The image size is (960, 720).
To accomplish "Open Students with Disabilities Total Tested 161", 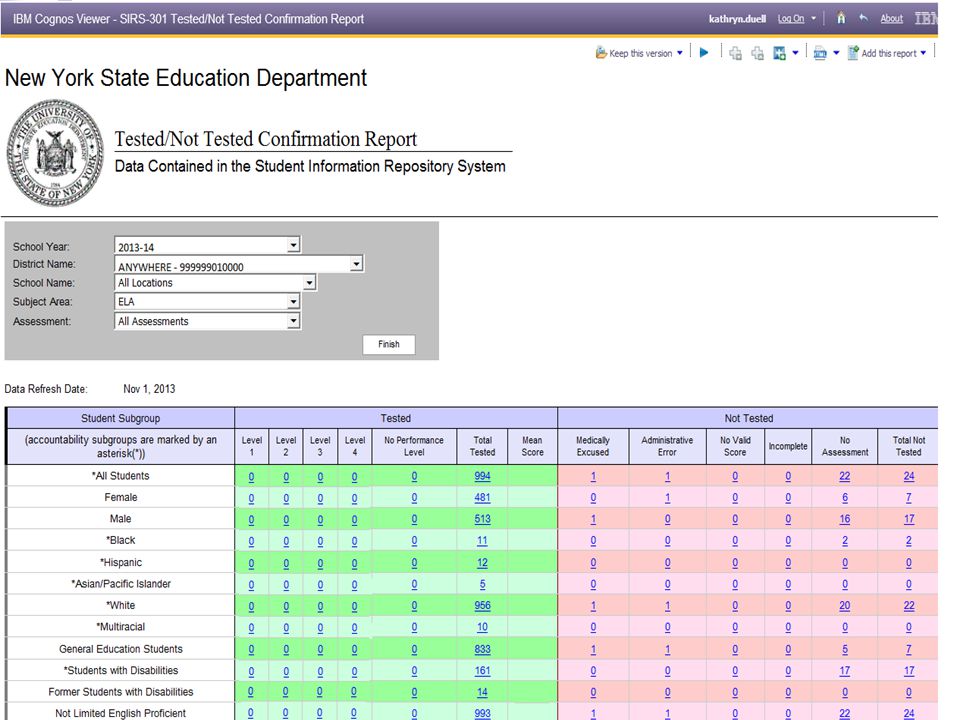I will [x=482, y=670].
